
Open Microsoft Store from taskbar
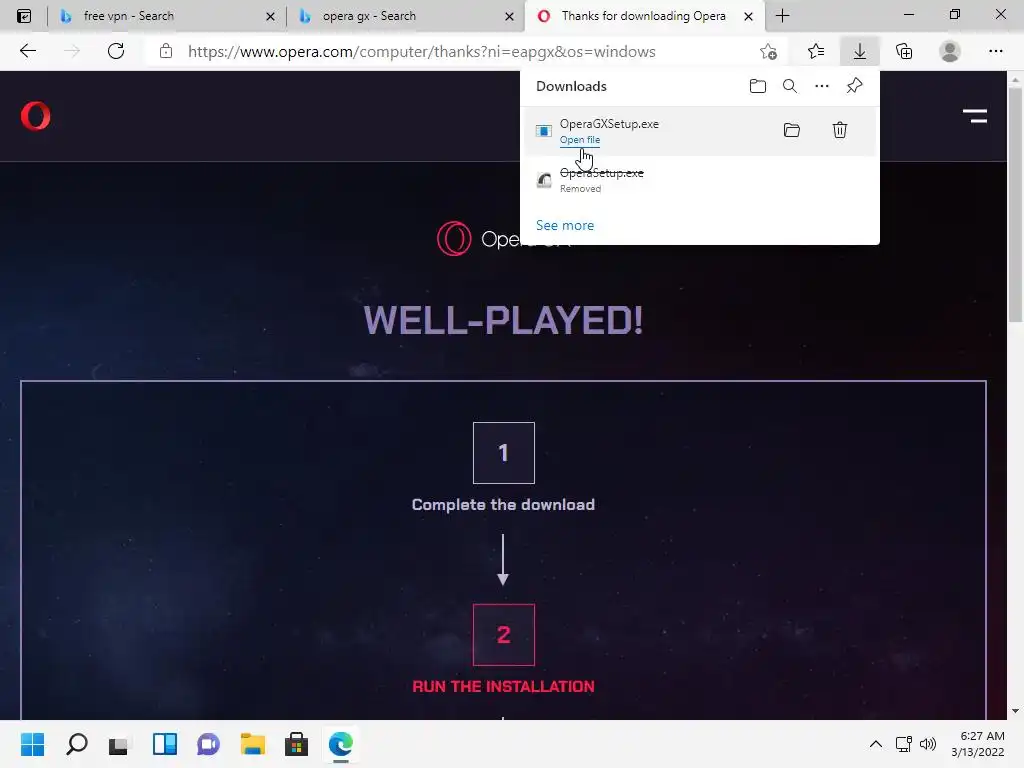[296, 744]
